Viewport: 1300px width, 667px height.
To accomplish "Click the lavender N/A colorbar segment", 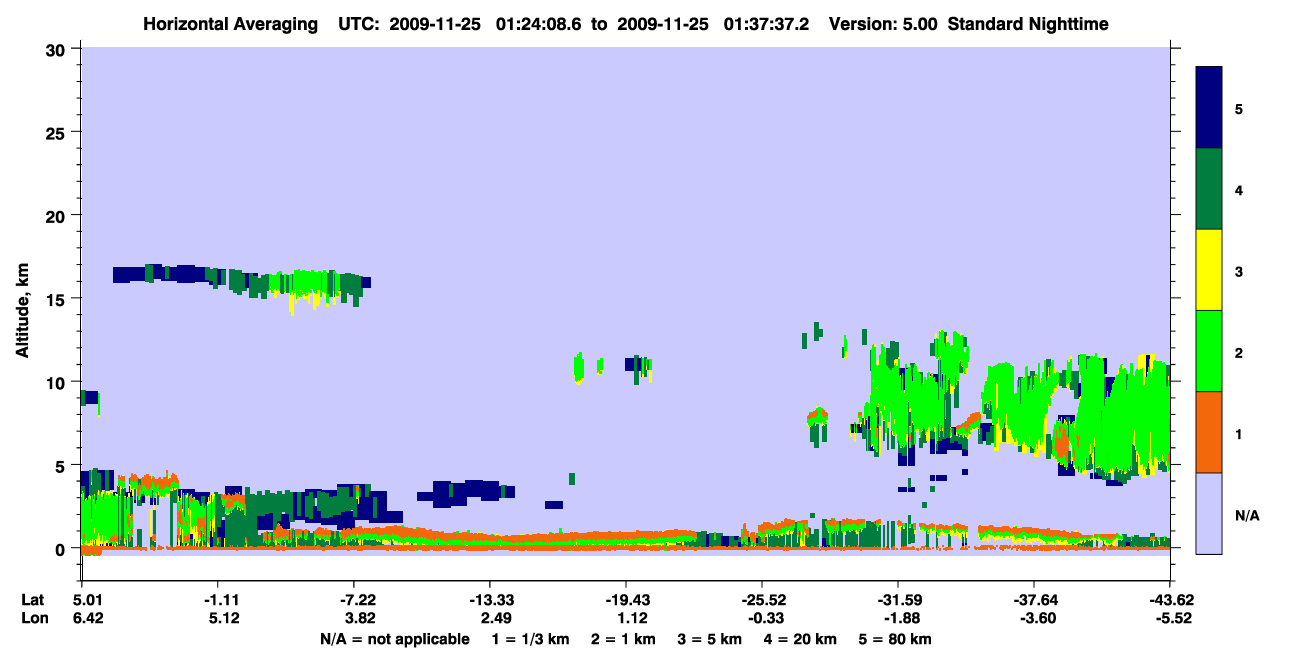I will coord(1209,513).
